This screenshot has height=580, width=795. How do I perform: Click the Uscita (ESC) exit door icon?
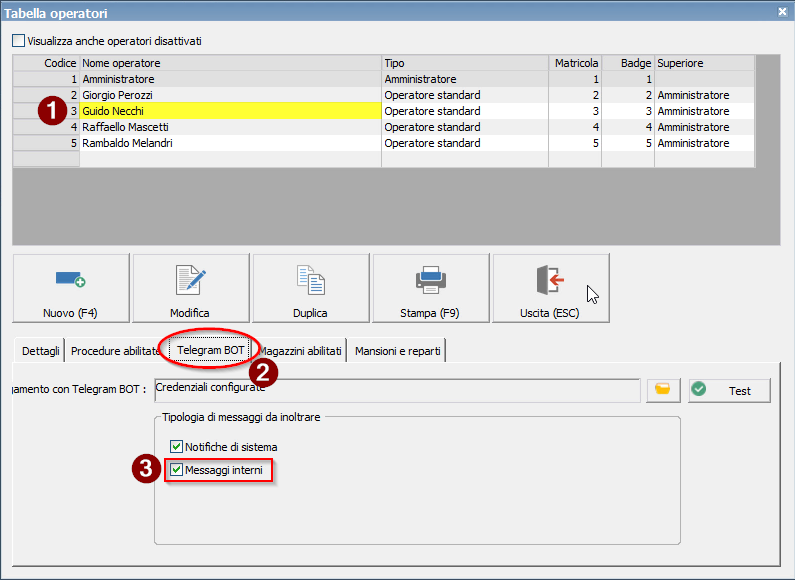pos(550,279)
